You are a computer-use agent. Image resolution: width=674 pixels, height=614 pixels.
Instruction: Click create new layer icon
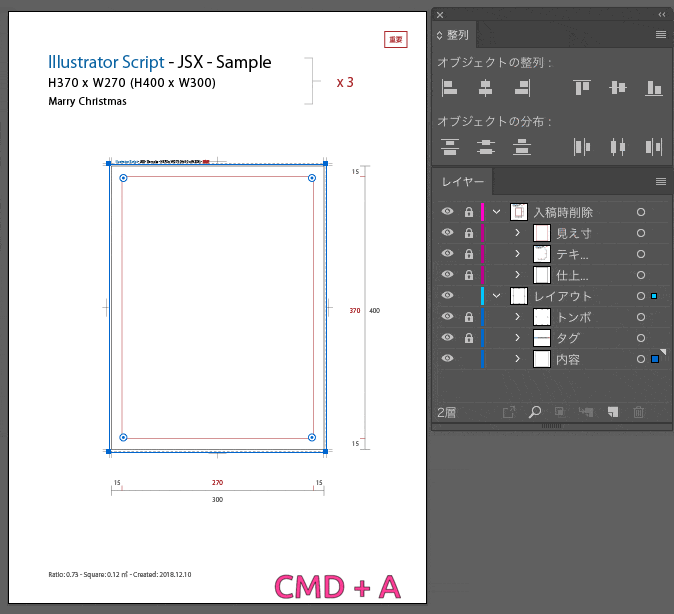click(x=613, y=412)
